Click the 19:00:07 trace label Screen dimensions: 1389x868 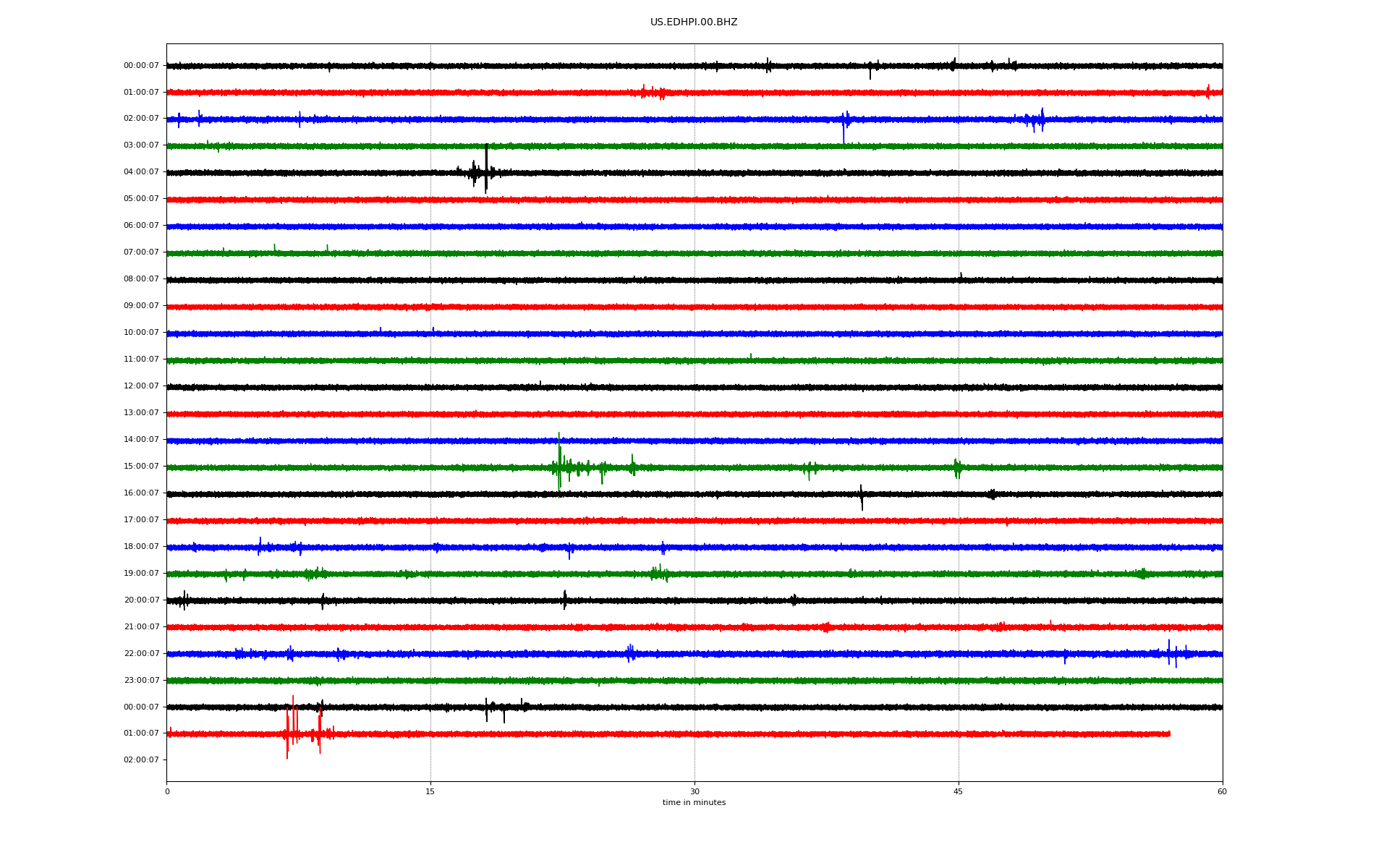pyautogui.click(x=141, y=574)
